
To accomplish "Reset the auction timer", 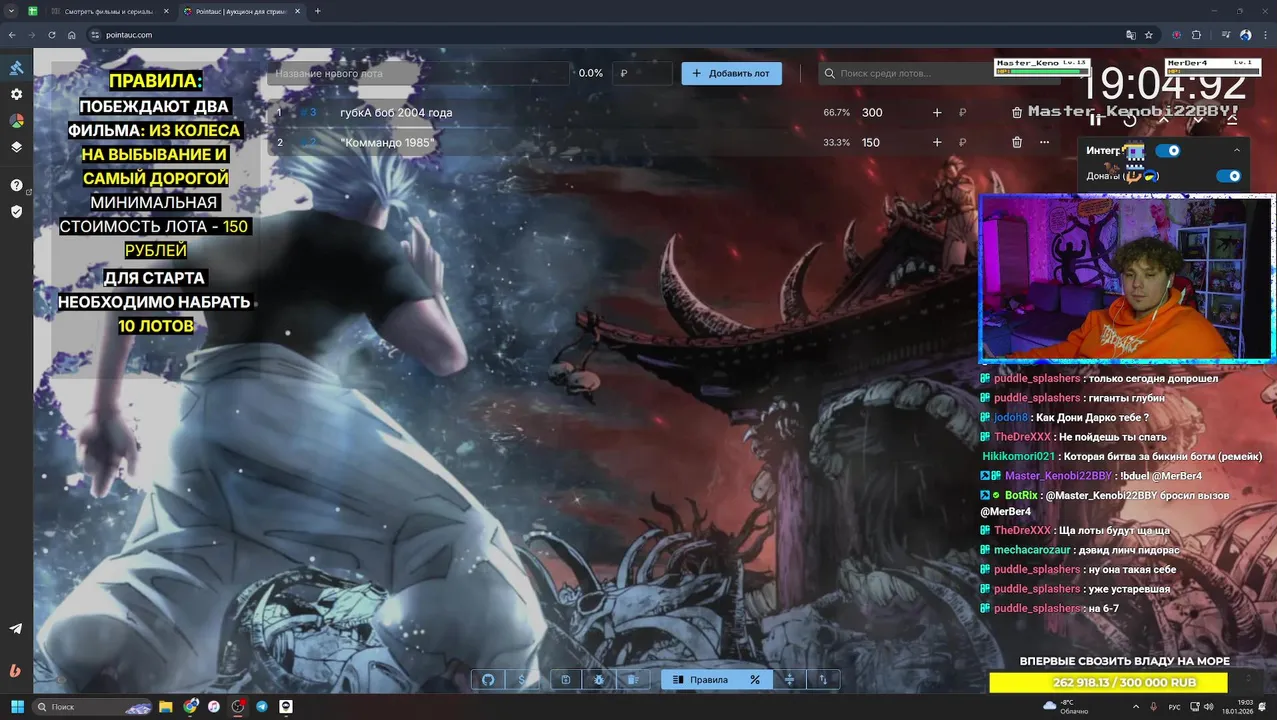I will [x=1130, y=120].
